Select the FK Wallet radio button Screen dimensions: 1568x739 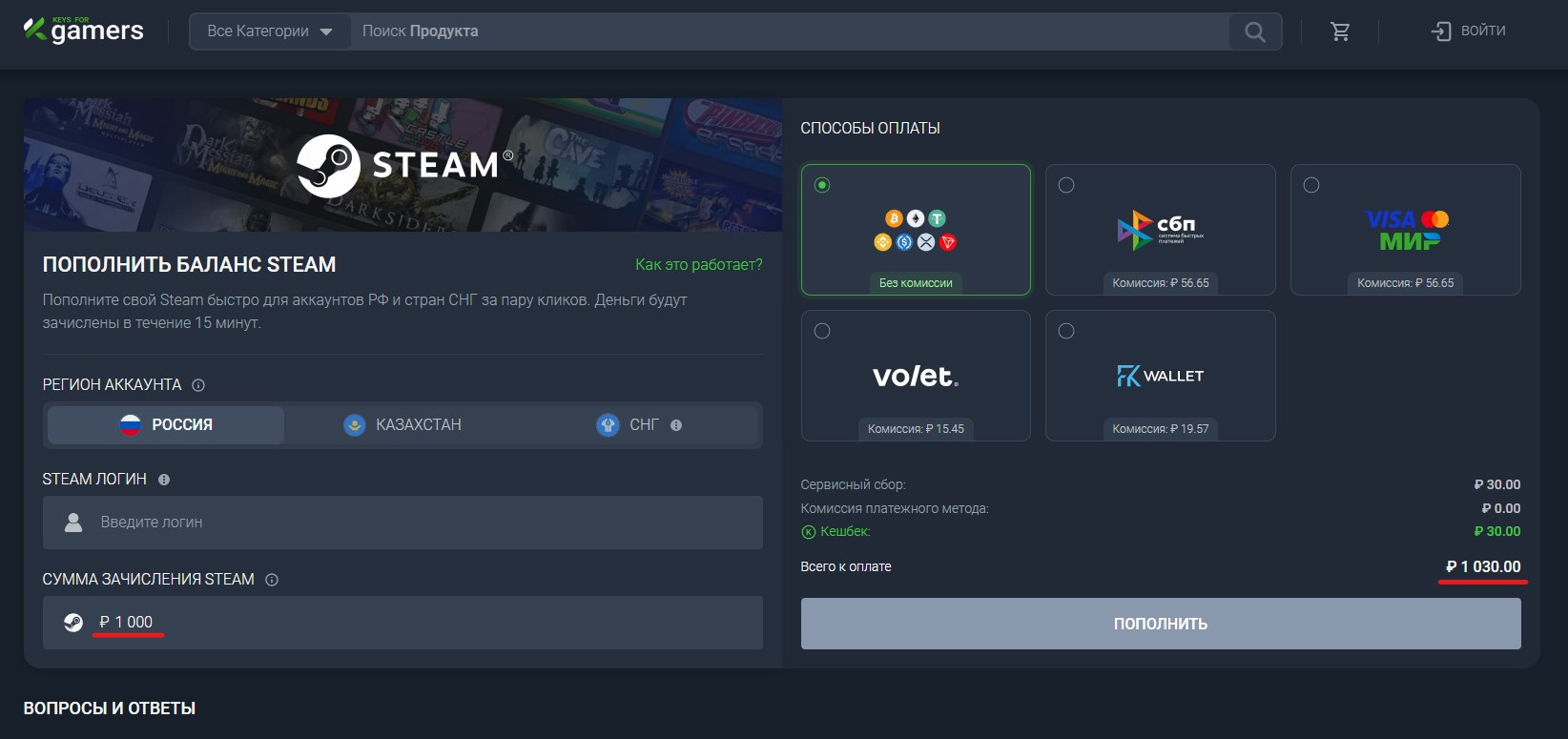point(1066,331)
